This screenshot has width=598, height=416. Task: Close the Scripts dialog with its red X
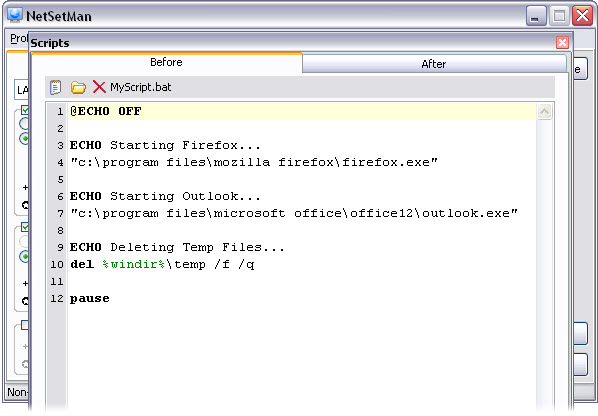coord(562,42)
